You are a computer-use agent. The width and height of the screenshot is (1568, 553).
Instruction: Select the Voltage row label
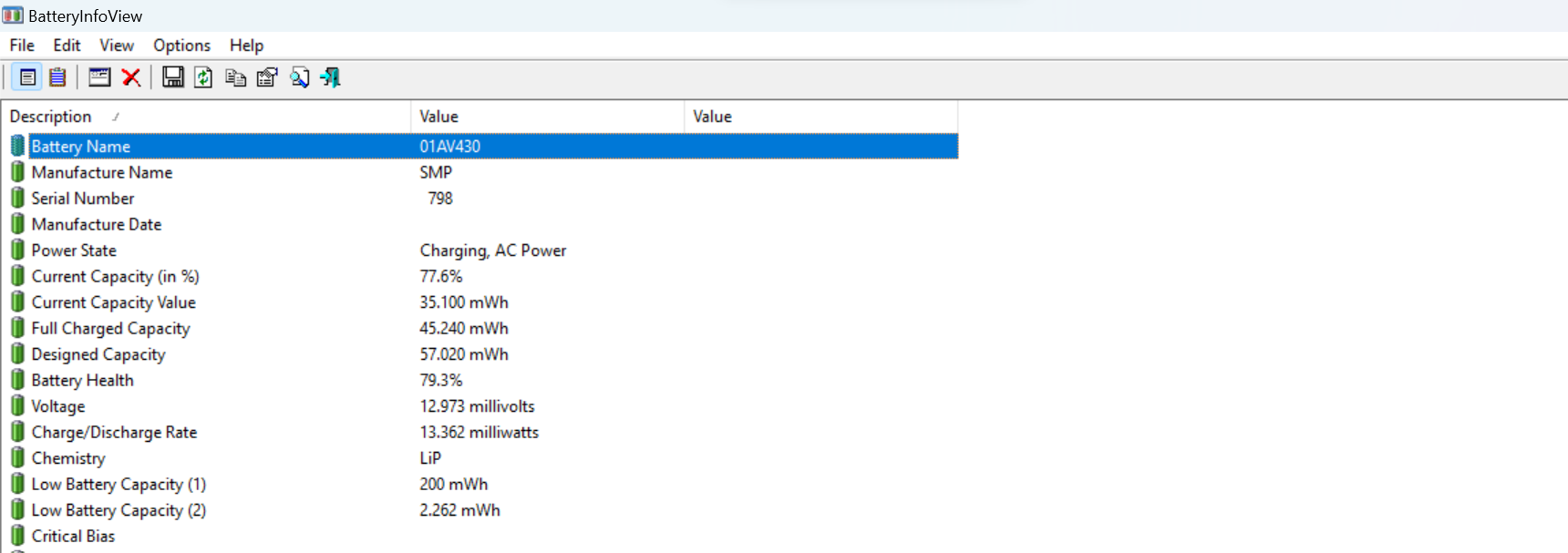coord(58,406)
